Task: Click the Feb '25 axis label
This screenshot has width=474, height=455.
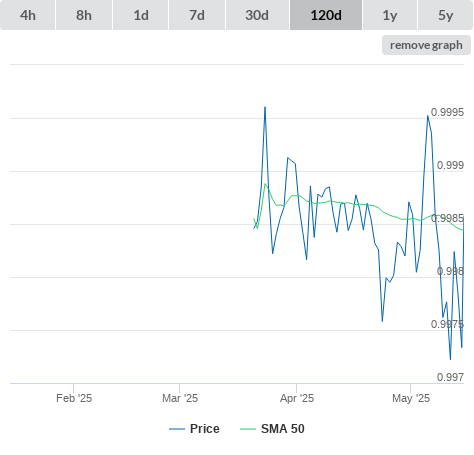Action: coord(74,398)
